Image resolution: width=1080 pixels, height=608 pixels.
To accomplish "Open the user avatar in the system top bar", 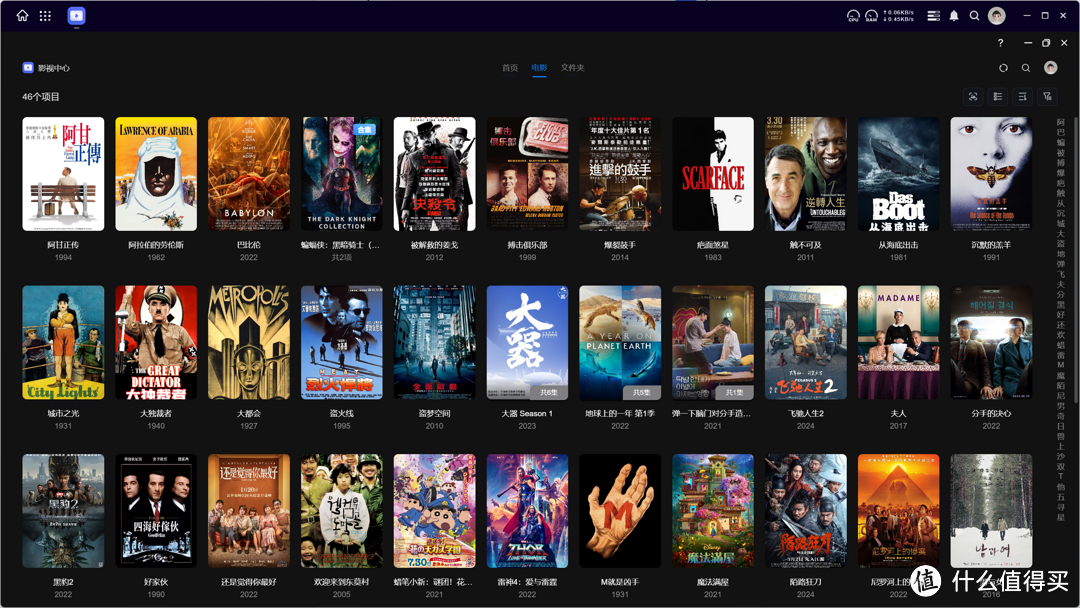I will point(997,15).
